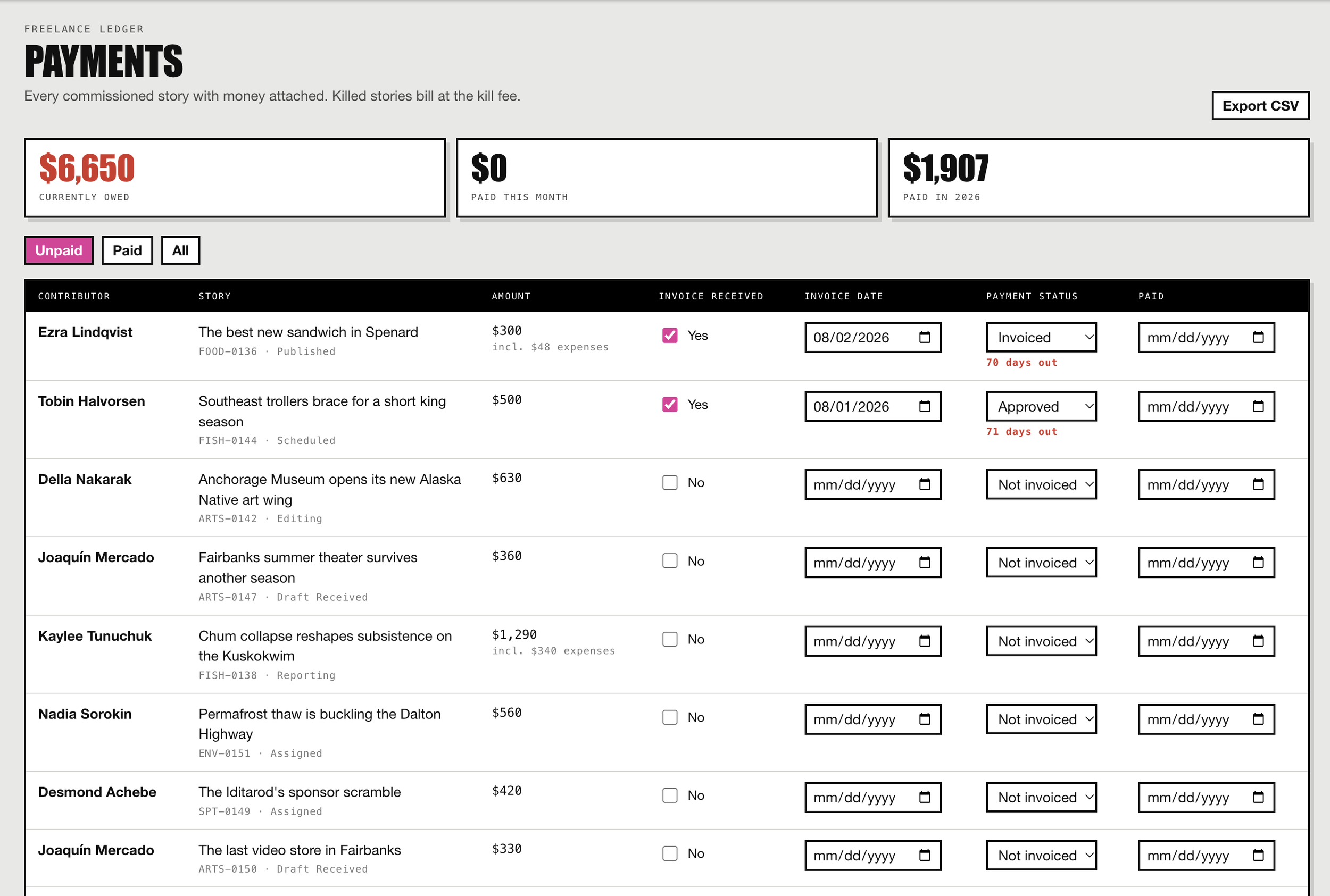Click the incl. $48 expenses note
This screenshot has width=1330, height=896.
tap(551, 347)
